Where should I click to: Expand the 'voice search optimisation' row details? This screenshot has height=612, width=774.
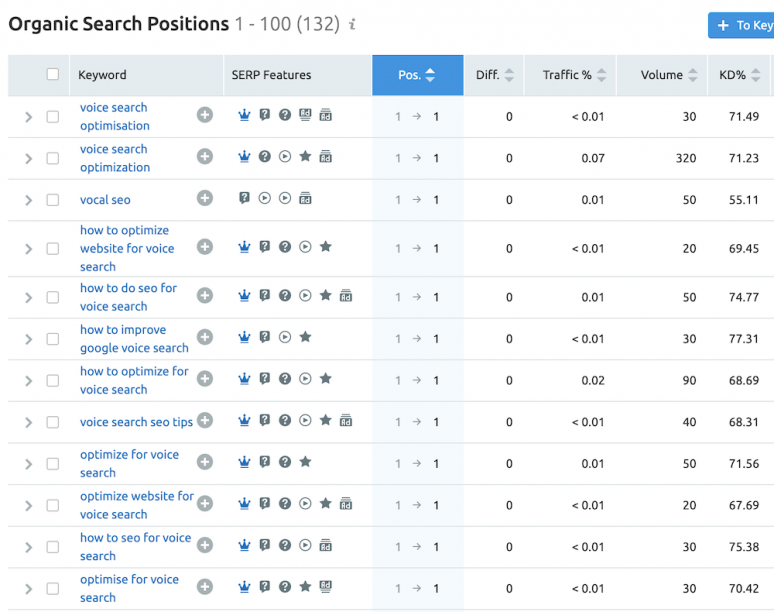pos(28,117)
